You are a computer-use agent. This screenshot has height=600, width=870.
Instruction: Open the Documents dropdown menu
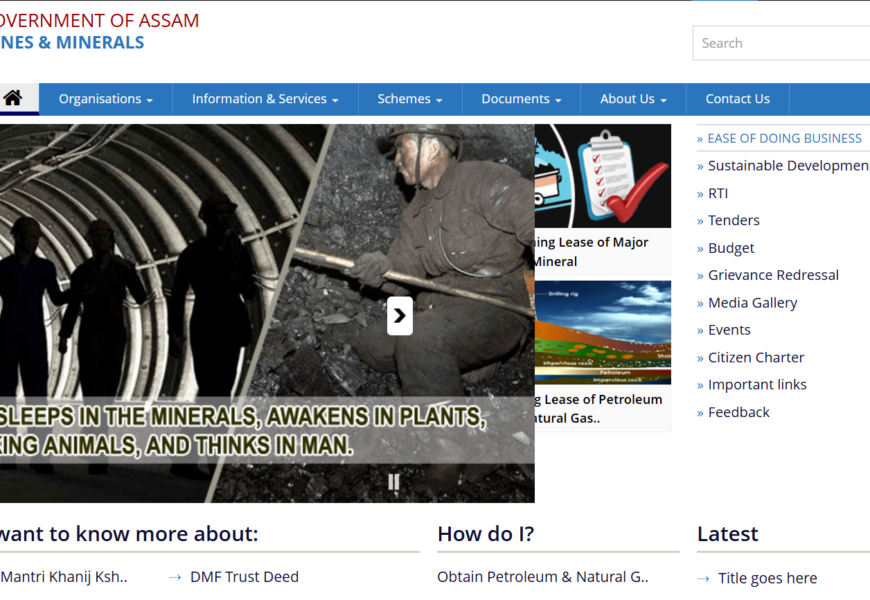tap(521, 99)
